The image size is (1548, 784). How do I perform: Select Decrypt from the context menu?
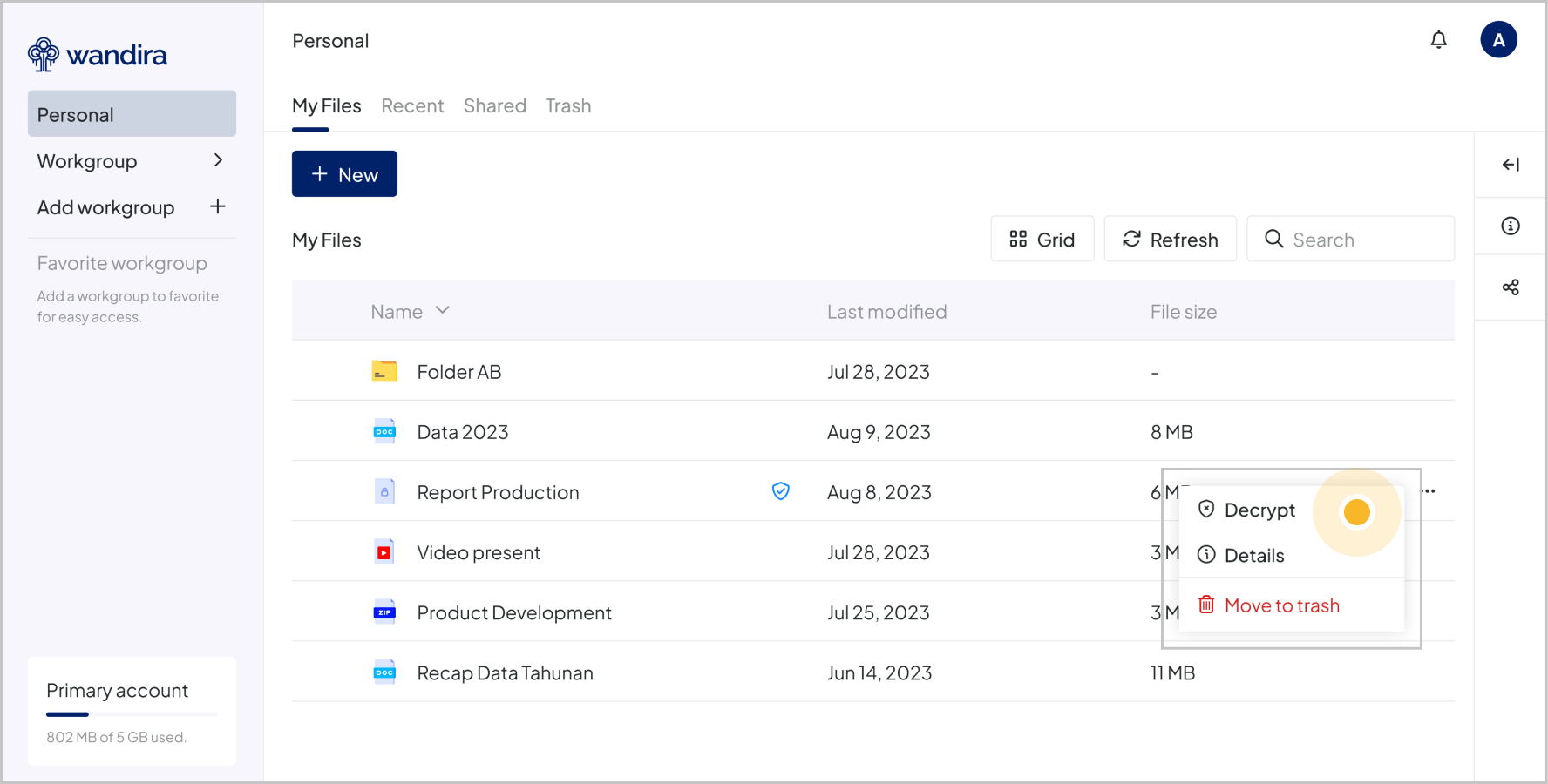[1259, 510]
